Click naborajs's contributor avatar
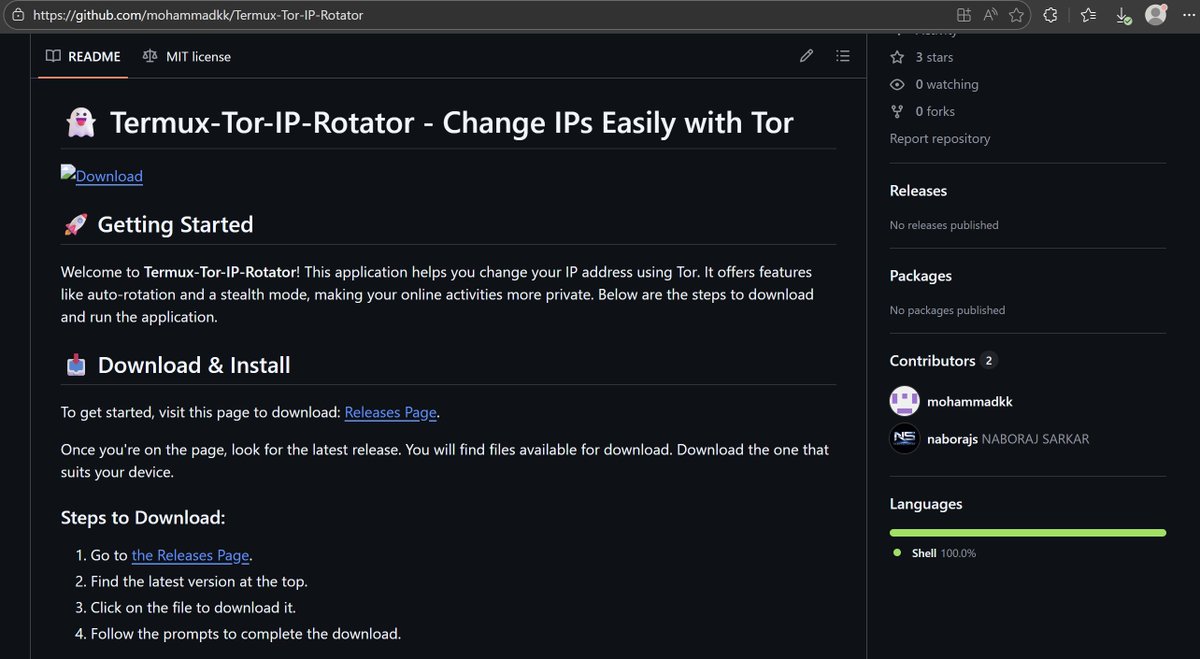 click(x=904, y=438)
